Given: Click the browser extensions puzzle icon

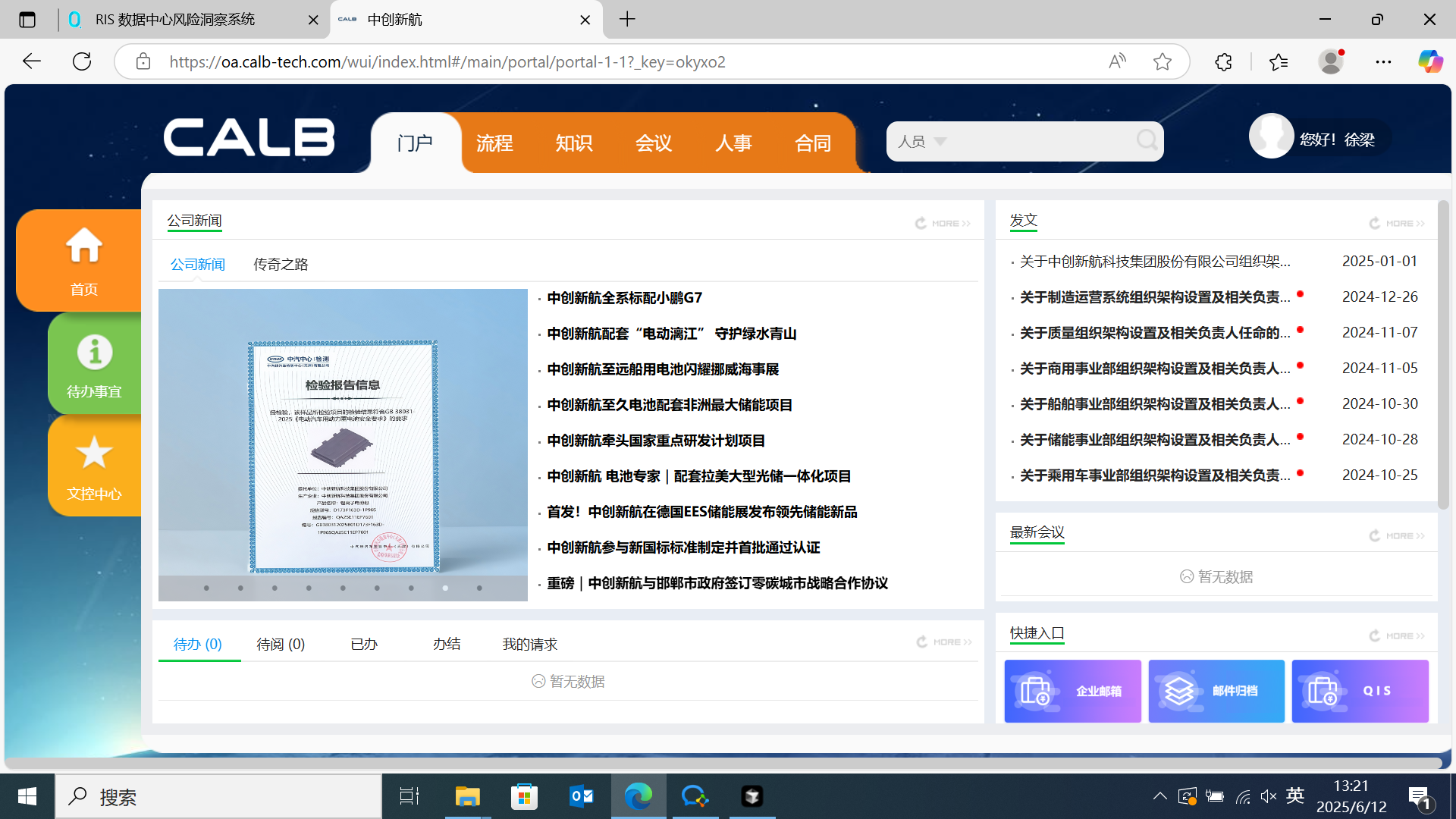Looking at the screenshot, I should coord(1223,62).
